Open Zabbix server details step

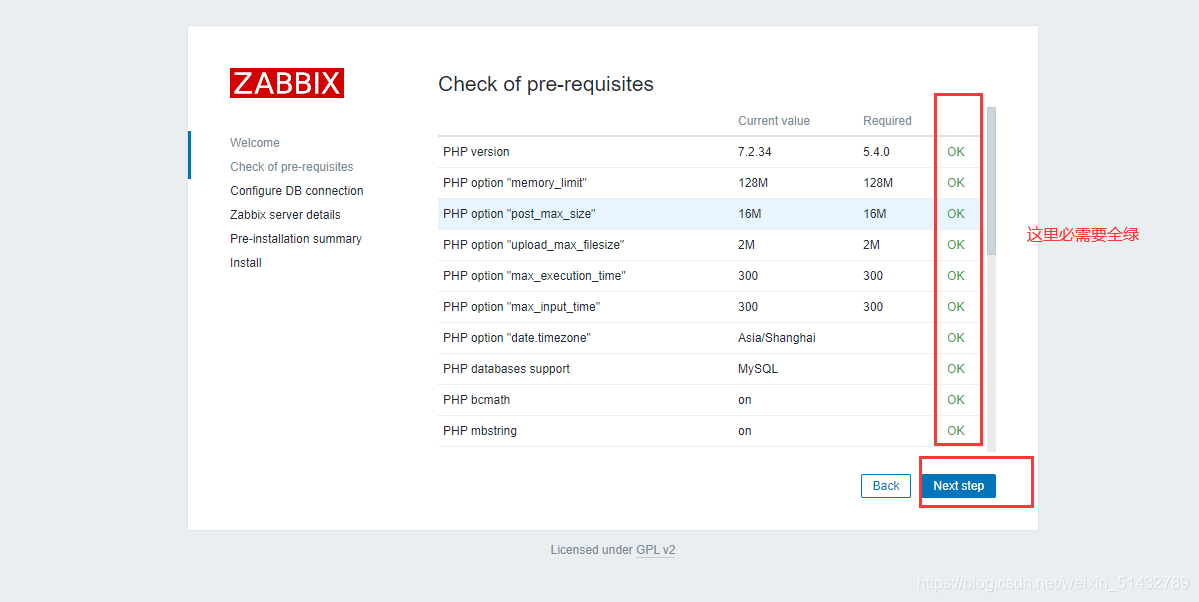point(285,214)
